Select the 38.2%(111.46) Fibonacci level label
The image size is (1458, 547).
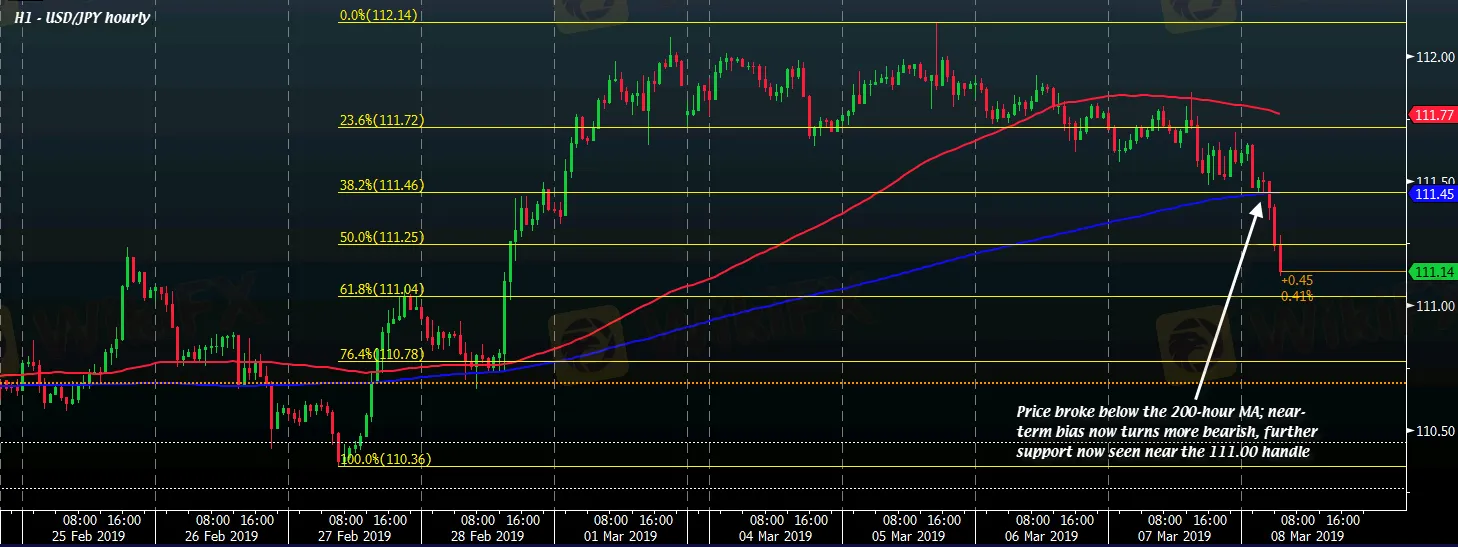click(x=381, y=185)
